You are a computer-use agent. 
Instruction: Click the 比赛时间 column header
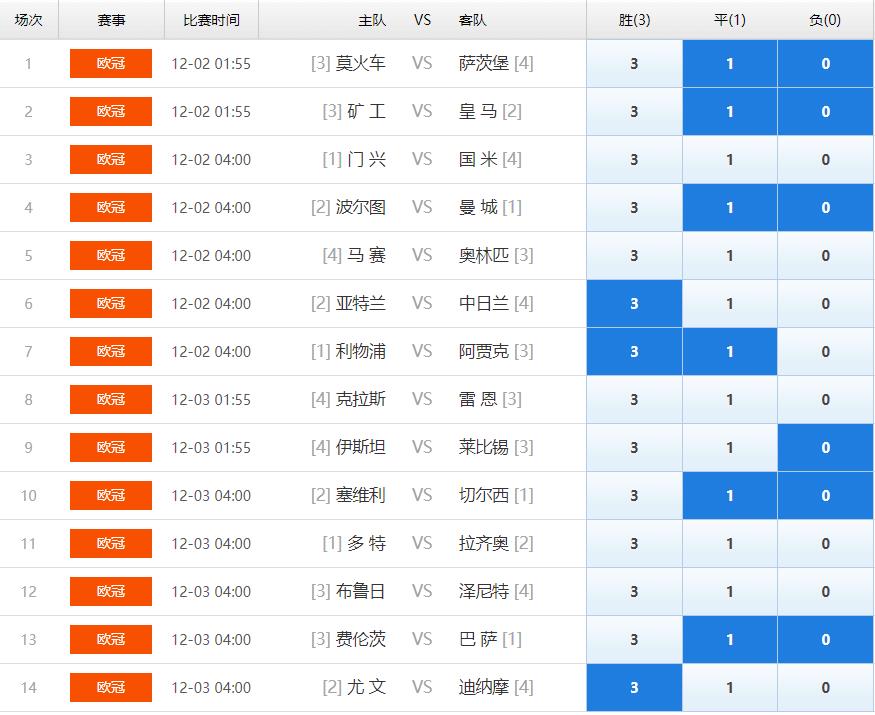click(211, 20)
